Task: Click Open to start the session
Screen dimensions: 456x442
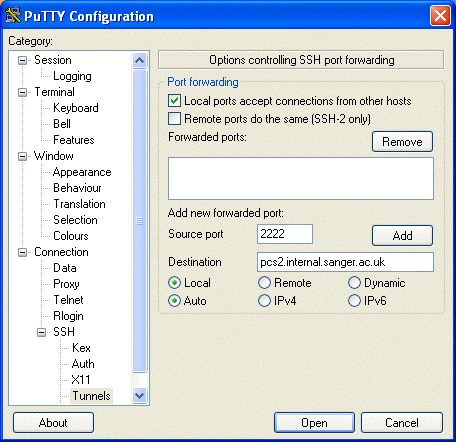Action: [314, 423]
